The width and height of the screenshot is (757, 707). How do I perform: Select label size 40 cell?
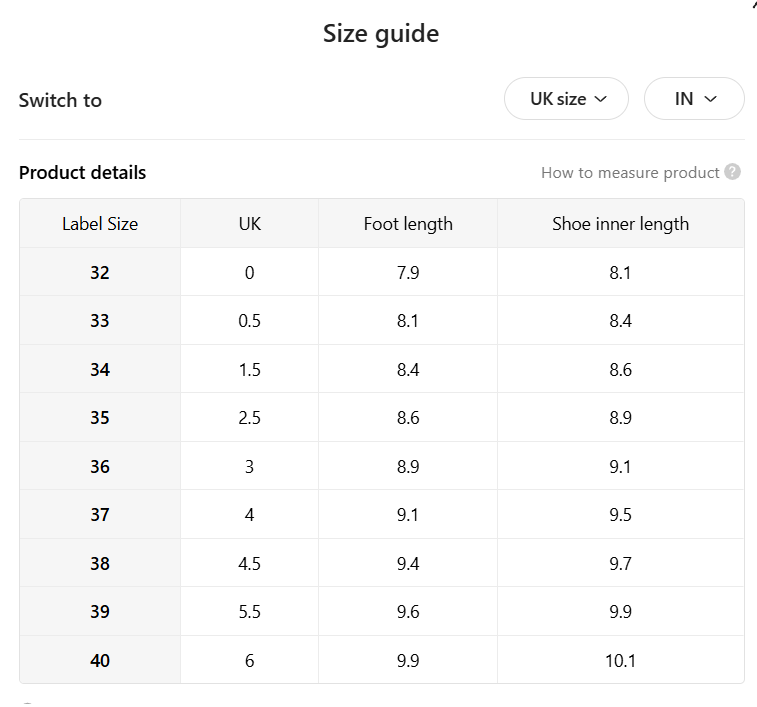point(100,660)
